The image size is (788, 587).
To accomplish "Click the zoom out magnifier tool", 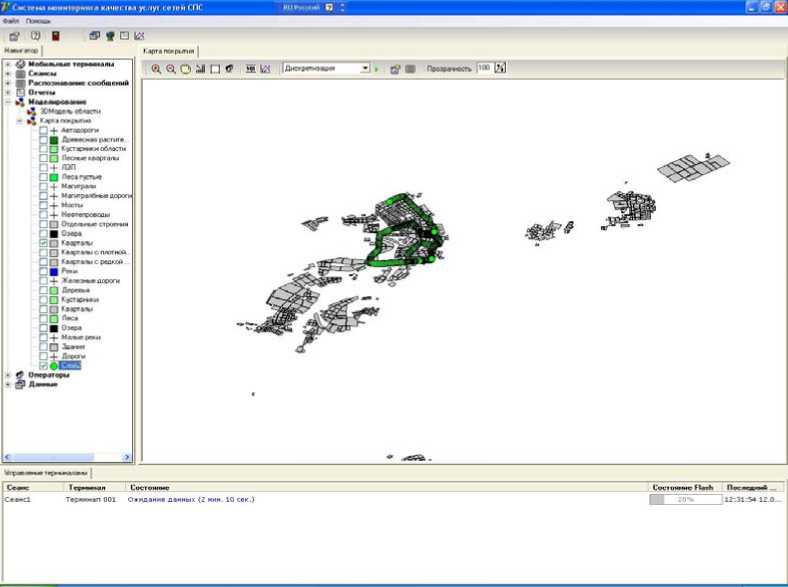I will (x=171, y=69).
